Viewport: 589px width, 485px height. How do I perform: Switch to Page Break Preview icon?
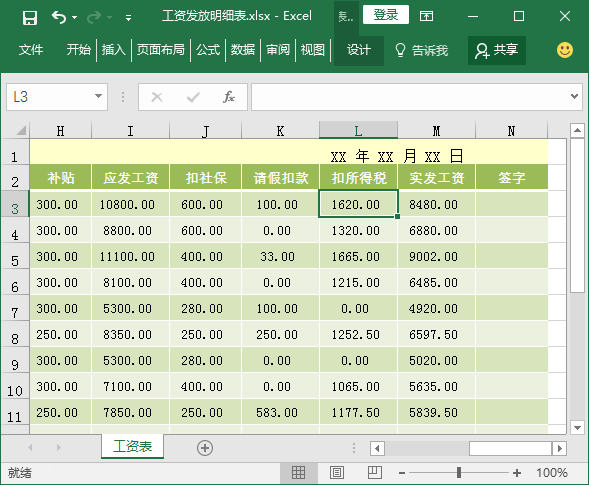[375, 472]
